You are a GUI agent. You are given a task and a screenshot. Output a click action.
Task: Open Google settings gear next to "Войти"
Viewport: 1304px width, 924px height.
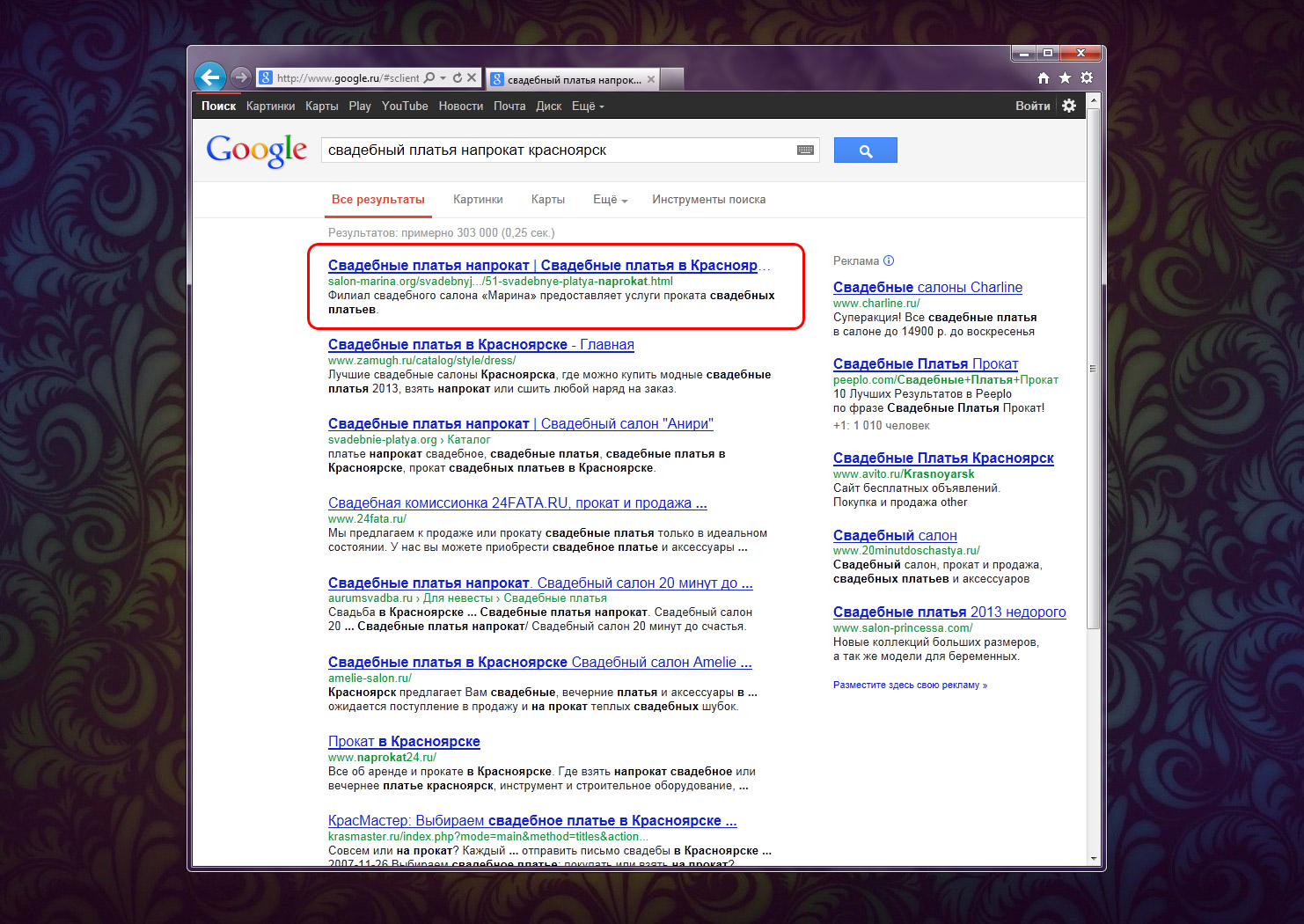[x=1069, y=106]
